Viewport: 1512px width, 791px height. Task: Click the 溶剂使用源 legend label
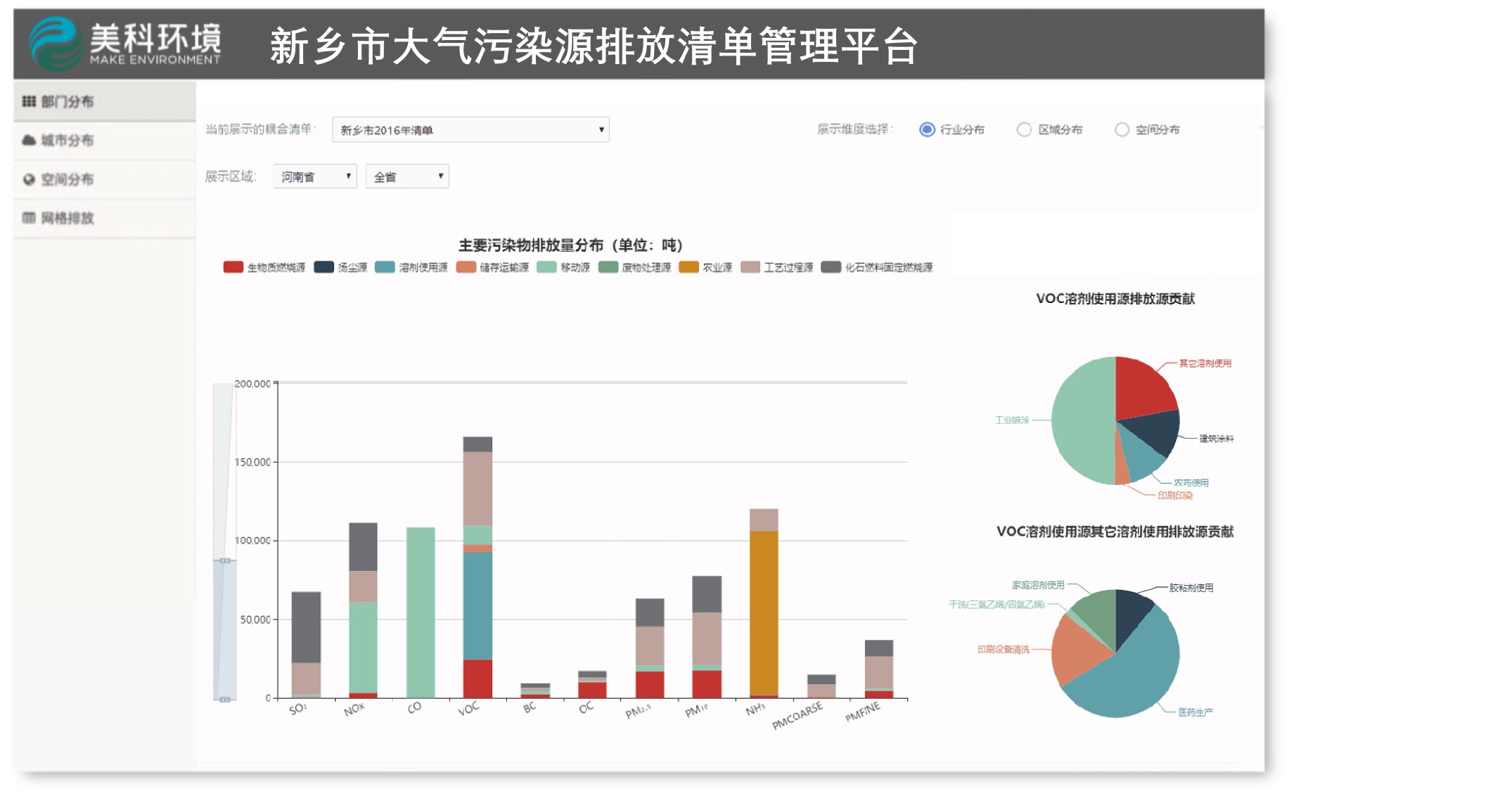tap(423, 267)
